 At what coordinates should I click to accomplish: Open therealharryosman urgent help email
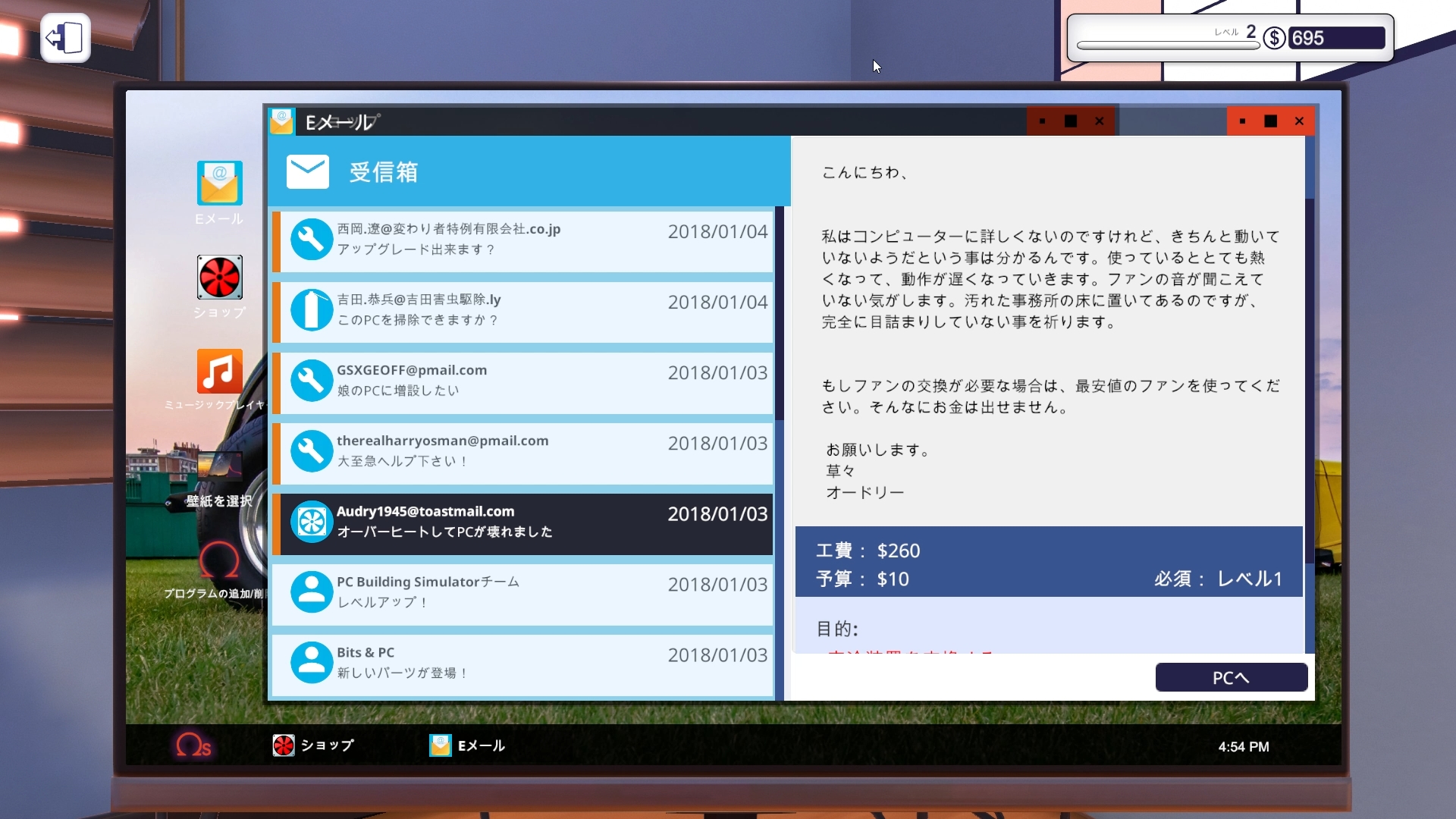[x=523, y=452]
